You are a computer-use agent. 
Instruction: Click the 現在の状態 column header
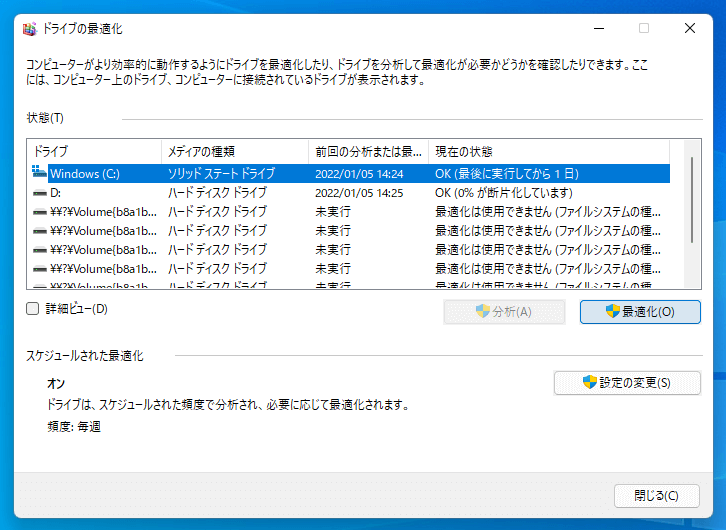(549, 151)
